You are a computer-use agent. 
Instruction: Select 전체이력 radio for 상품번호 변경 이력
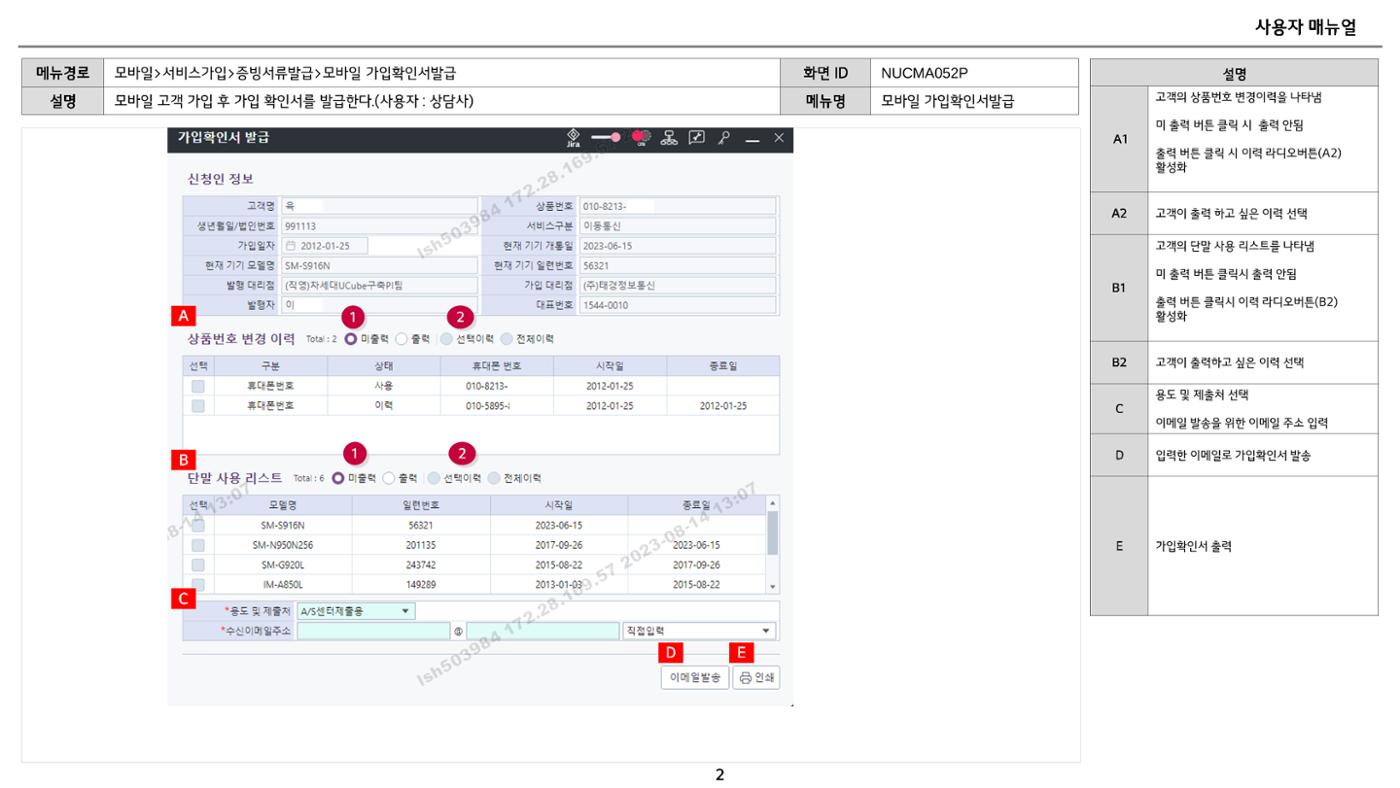pyautogui.click(x=506, y=339)
